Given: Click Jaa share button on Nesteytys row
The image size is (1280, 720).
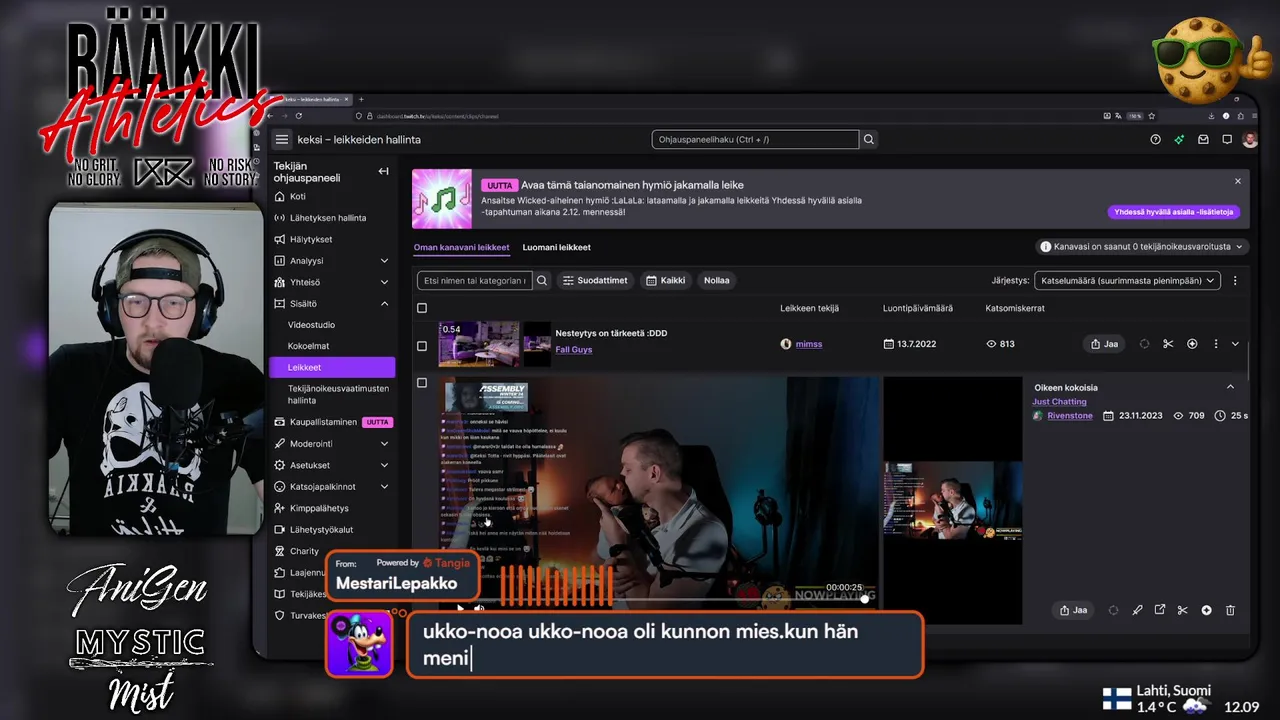Looking at the screenshot, I should (x=1104, y=344).
